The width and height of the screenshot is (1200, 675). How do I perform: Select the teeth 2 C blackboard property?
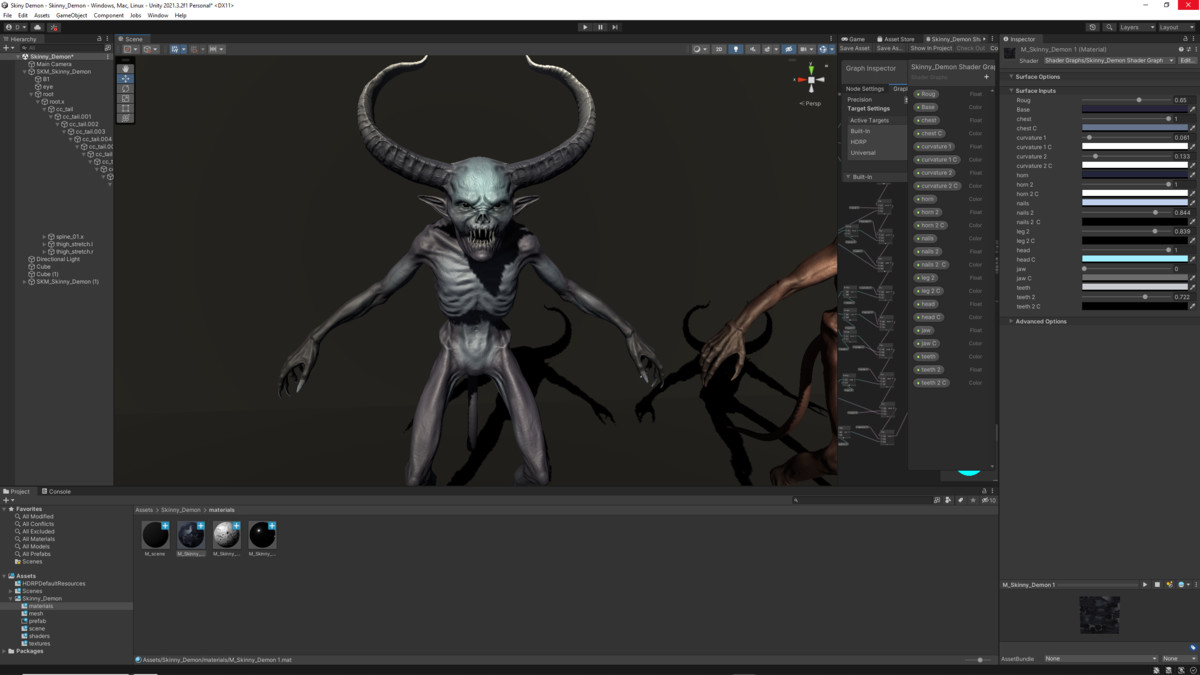(x=932, y=383)
